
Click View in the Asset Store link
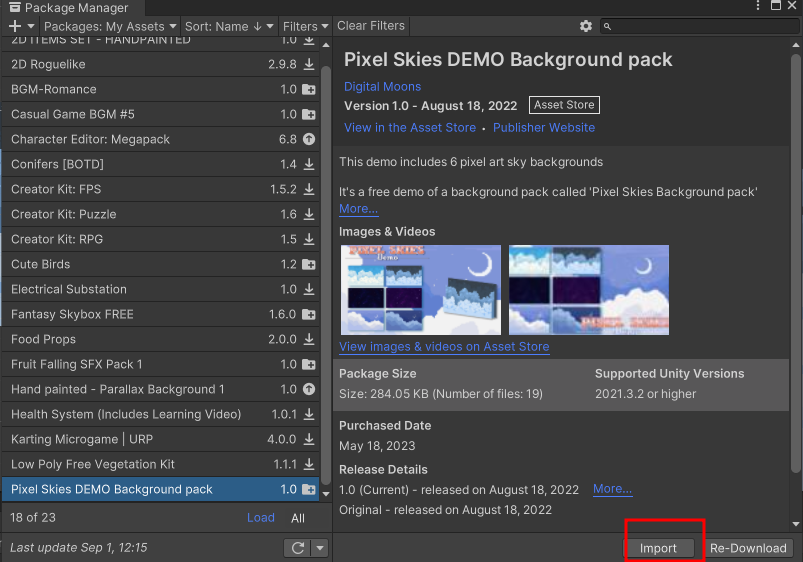pyautogui.click(x=410, y=128)
